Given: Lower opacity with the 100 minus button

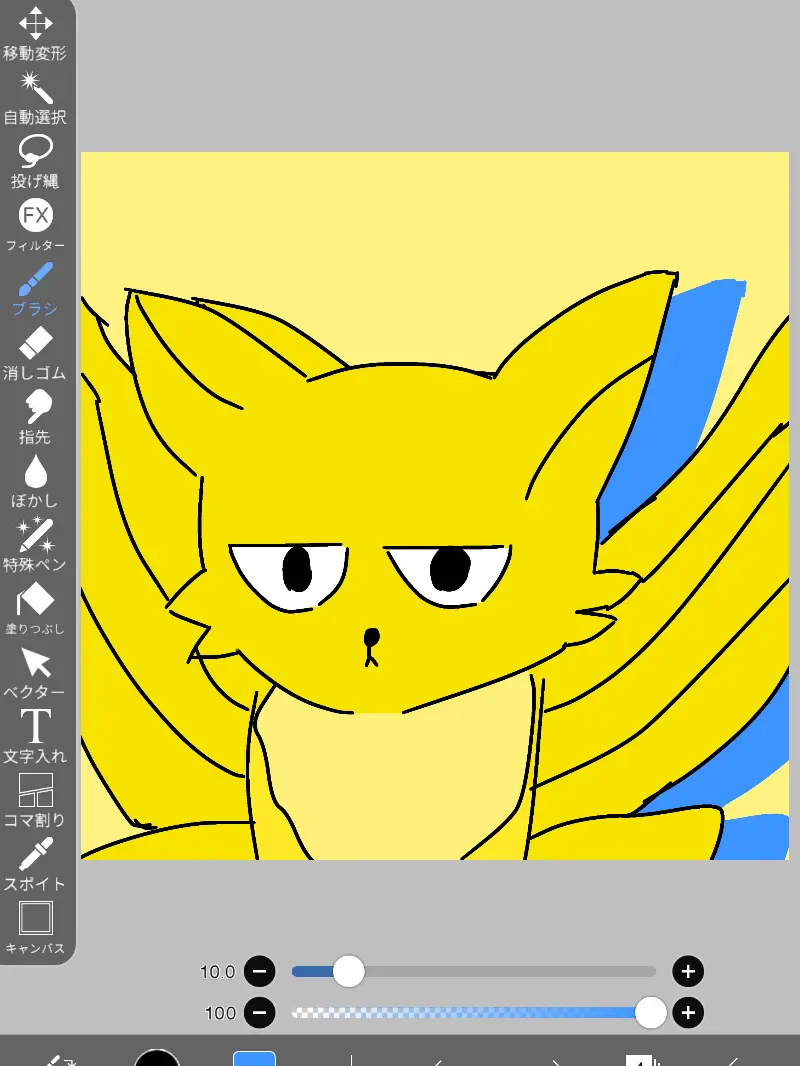Looking at the screenshot, I should pos(260,1013).
